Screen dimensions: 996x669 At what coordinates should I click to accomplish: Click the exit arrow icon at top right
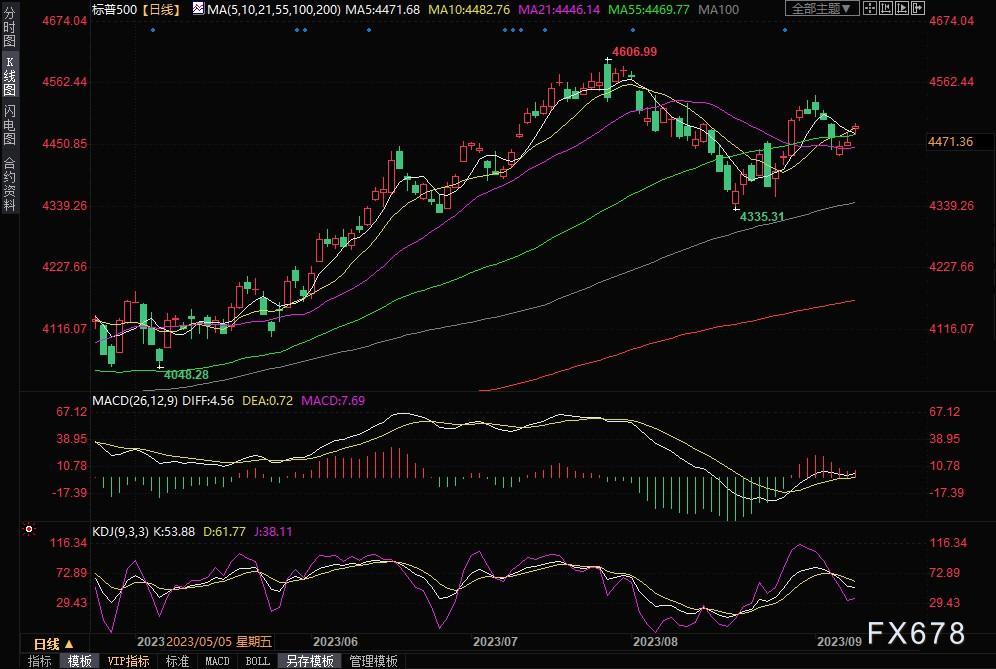pos(917,8)
